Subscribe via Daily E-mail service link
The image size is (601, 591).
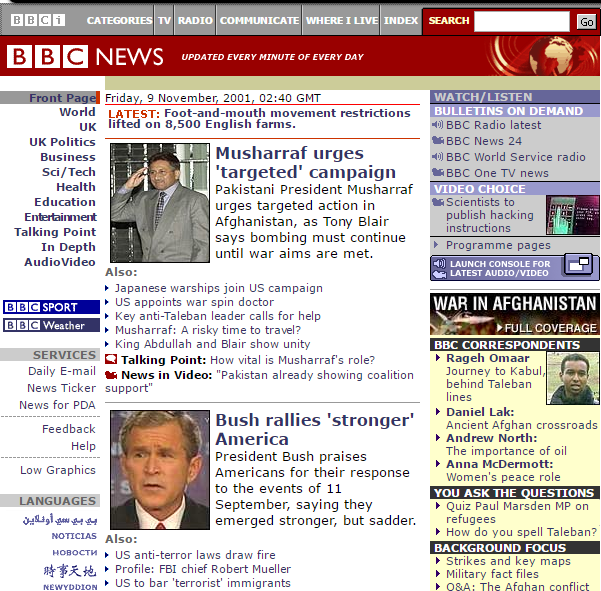point(62,371)
